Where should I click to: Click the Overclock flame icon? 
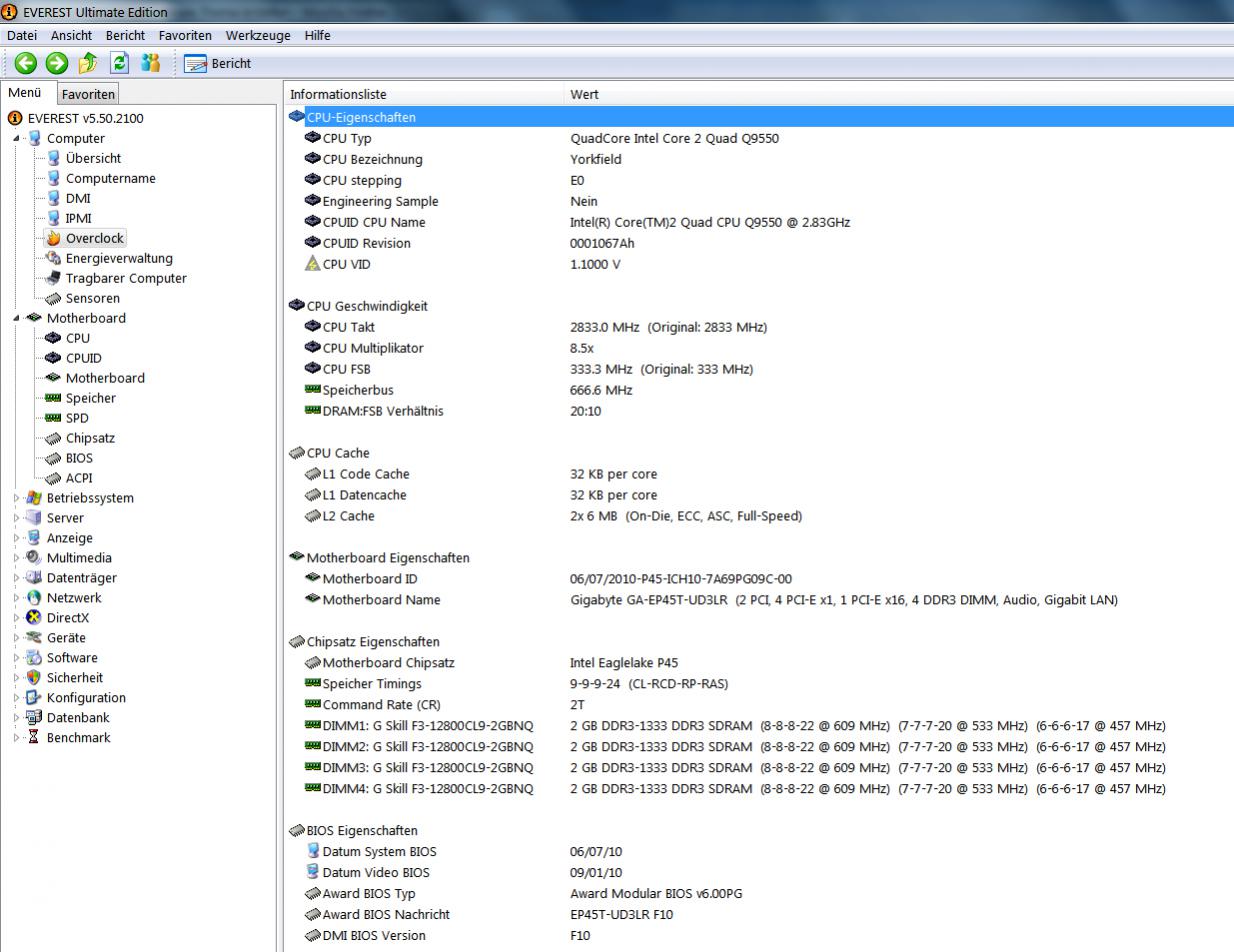[x=54, y=238]
